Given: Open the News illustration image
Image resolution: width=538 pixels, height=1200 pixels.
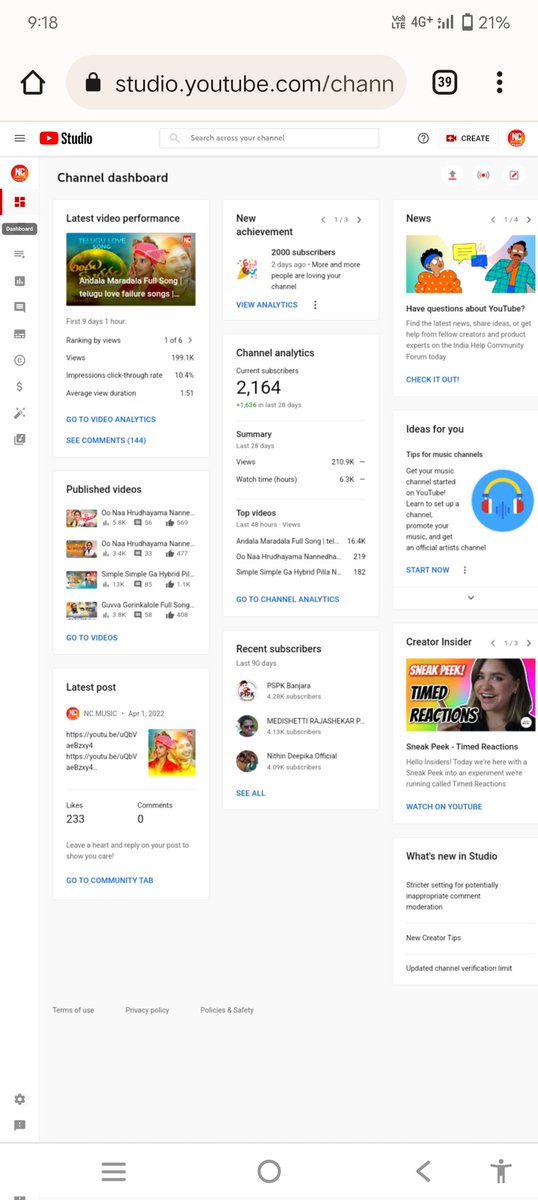Looking at the screenshot, I should [470, 264].
